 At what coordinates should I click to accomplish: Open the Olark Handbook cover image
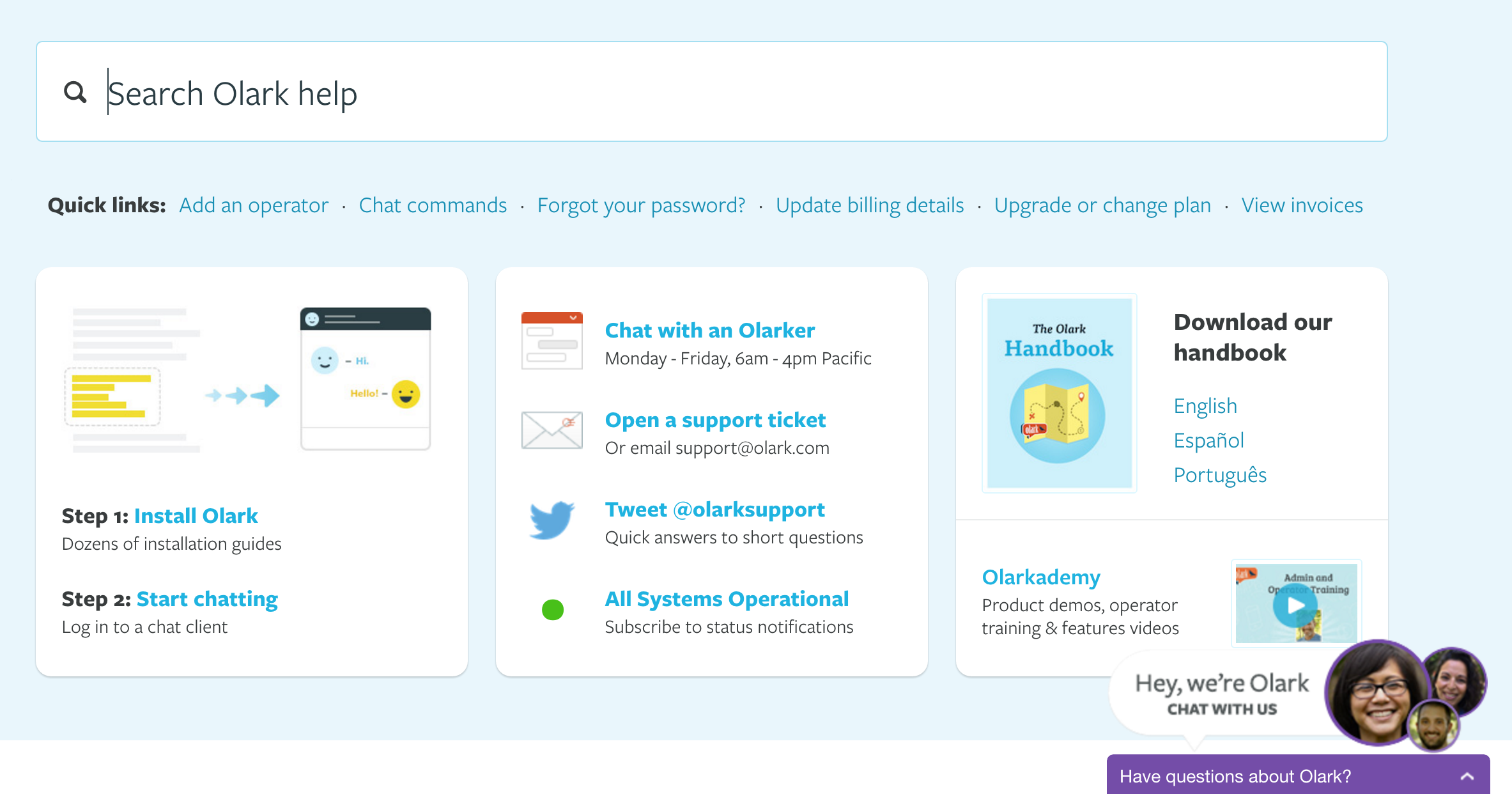[1059, 393]
